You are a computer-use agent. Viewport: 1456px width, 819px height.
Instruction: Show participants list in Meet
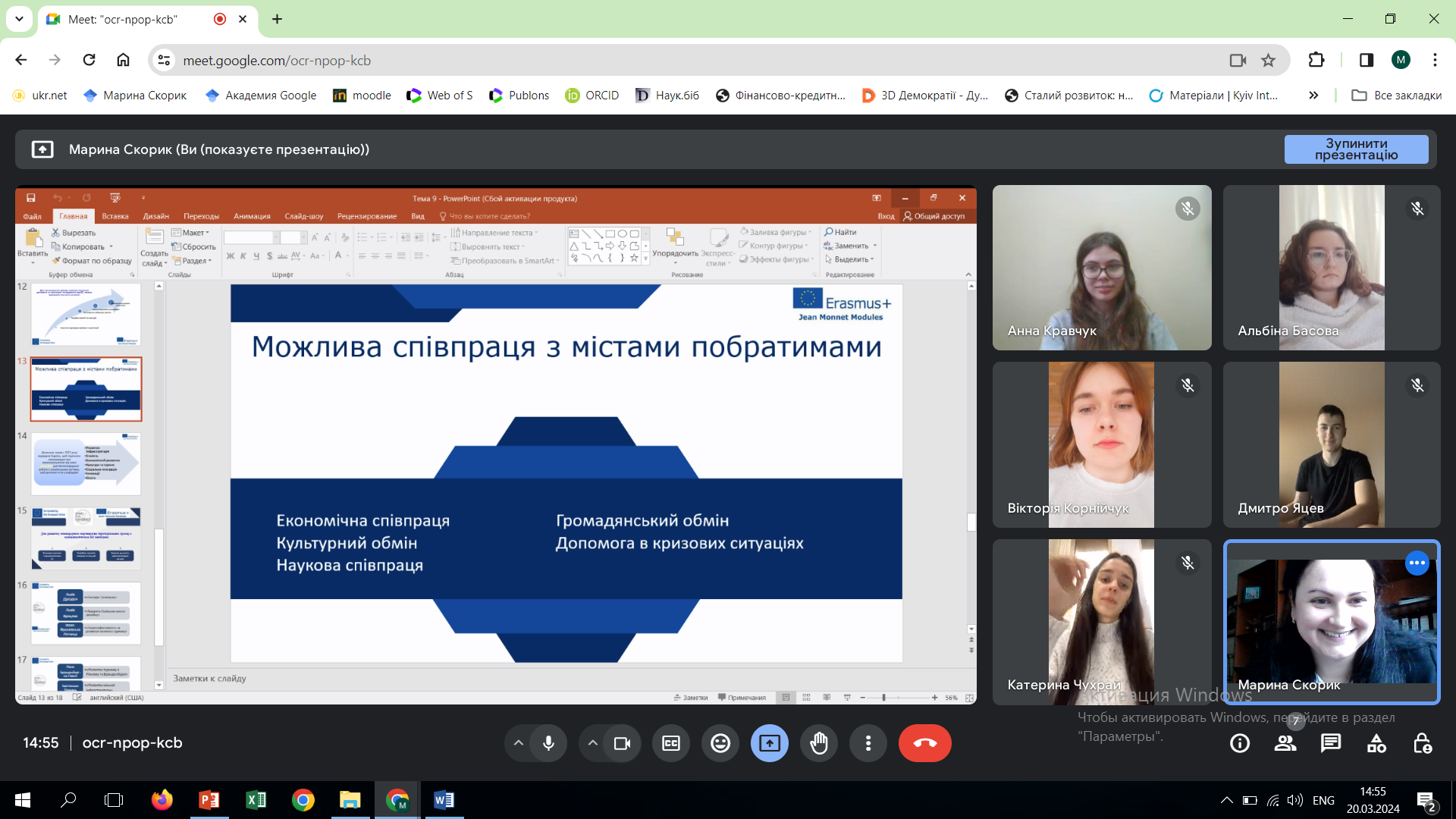pyautogui.click(x=1285, y=744)
